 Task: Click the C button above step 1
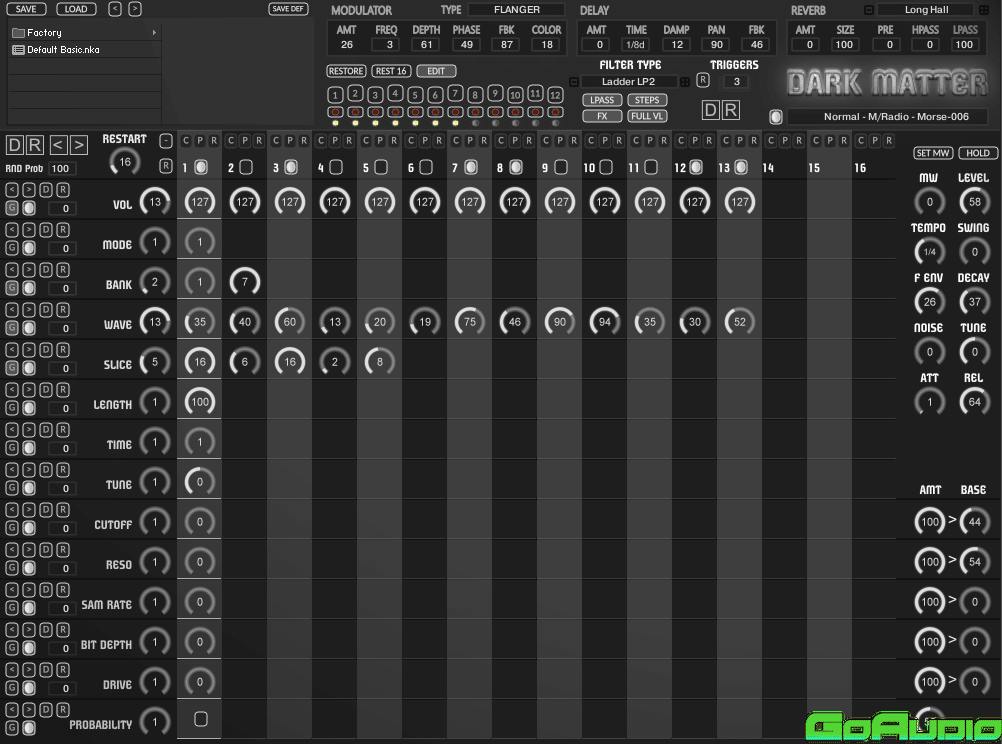coord(186,141)
